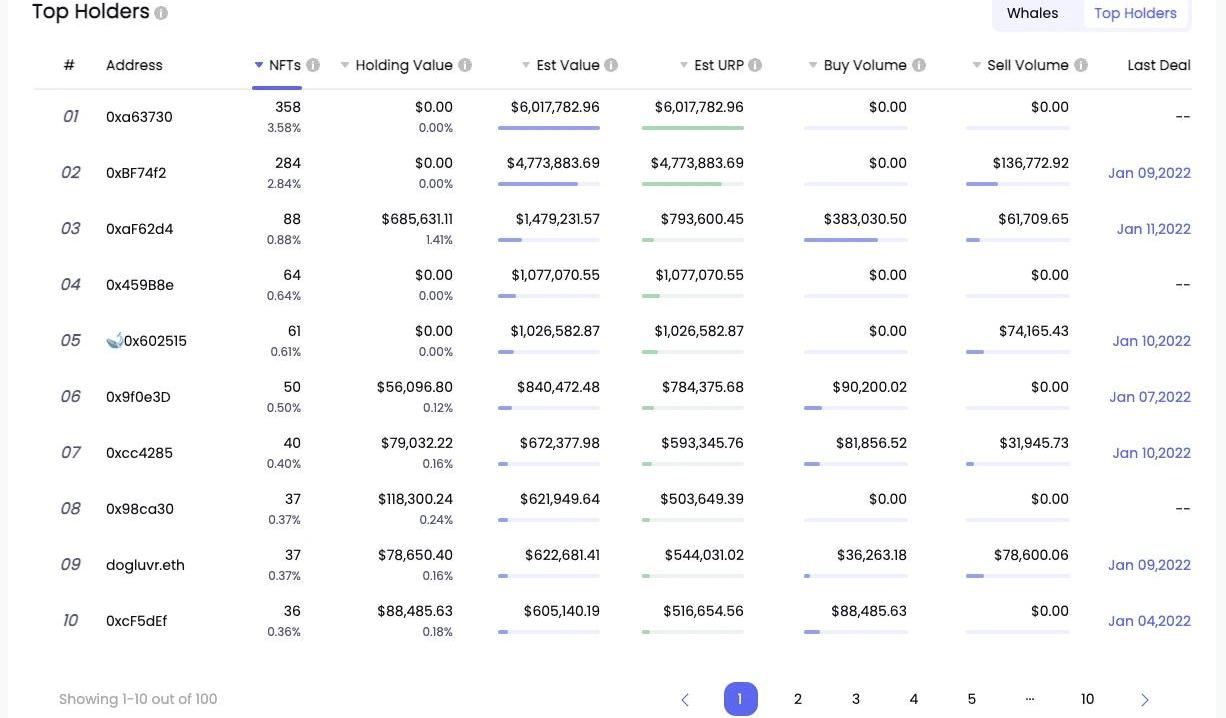Open the dogluvr.eth holder address

coord(145,565)
